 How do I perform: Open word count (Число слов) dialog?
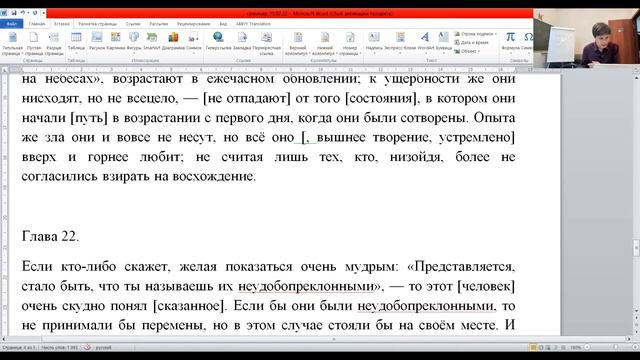(60, 348)
